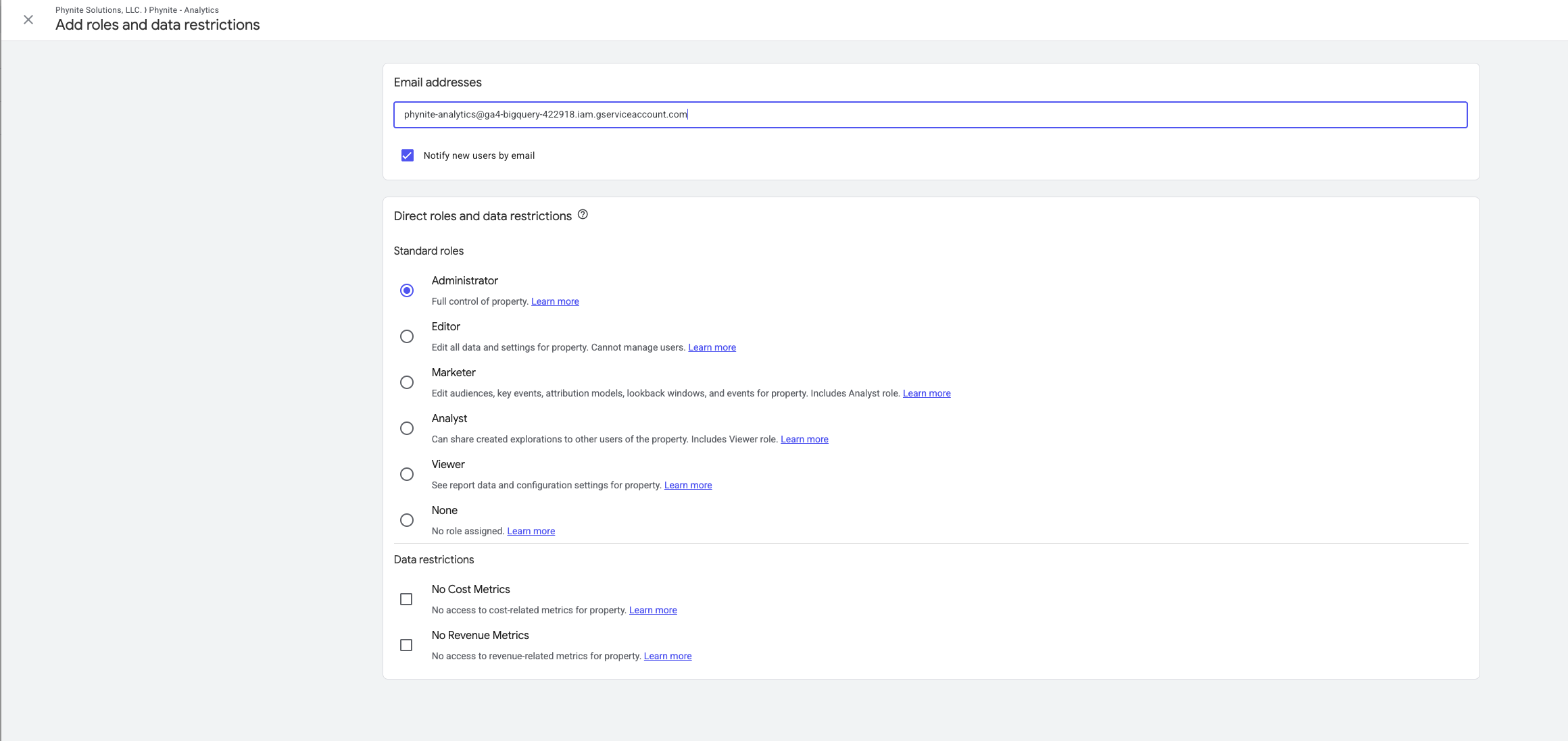Choose the Marketer role radio button

407,382
